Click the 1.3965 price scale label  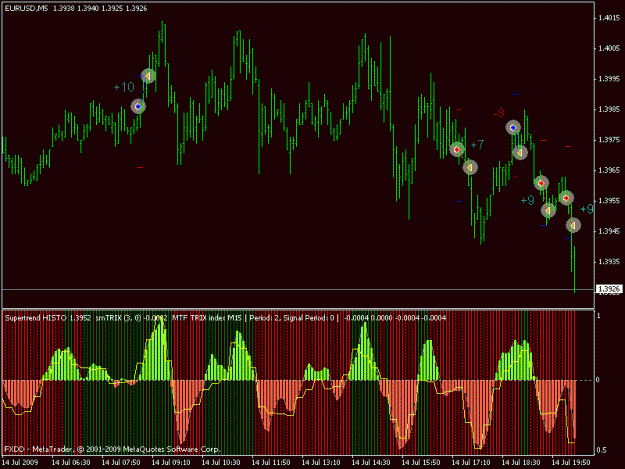pos(609,170)
